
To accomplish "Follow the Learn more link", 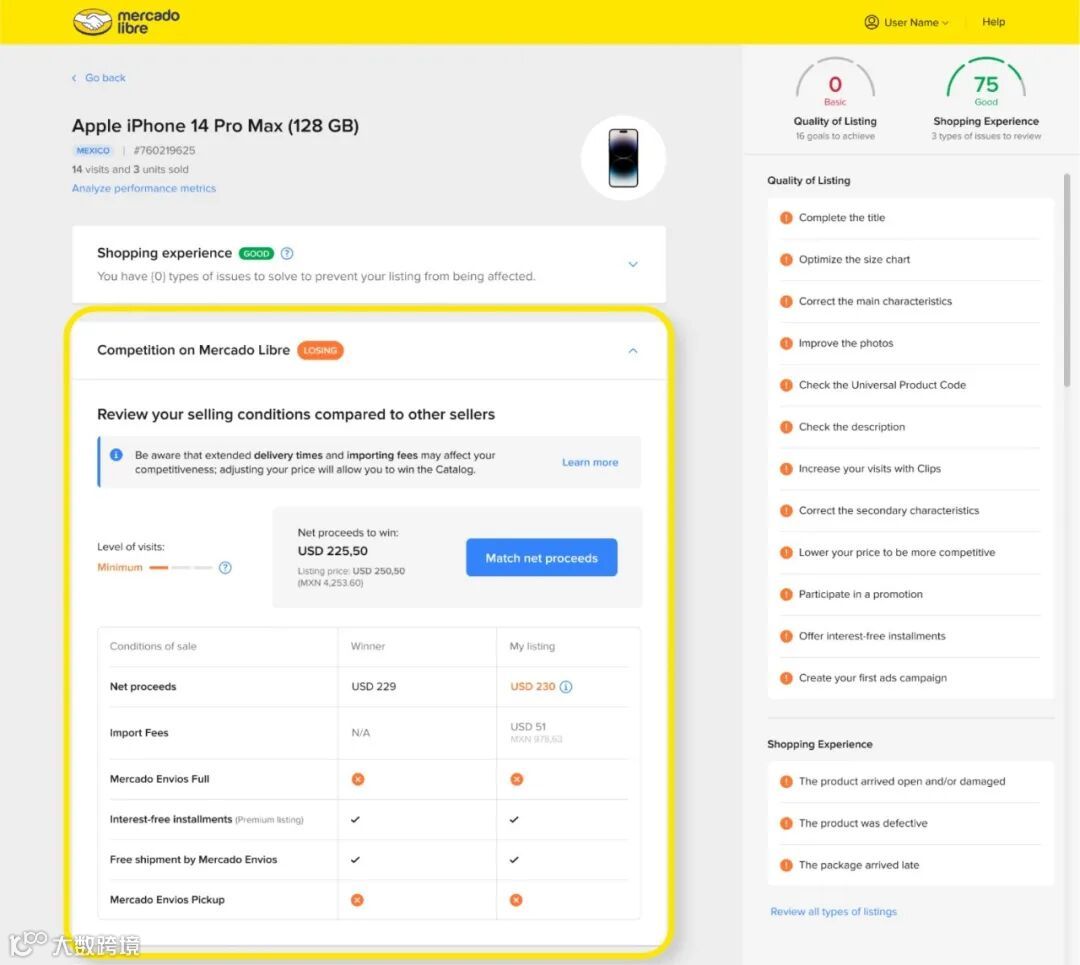I will click(590, 462).
